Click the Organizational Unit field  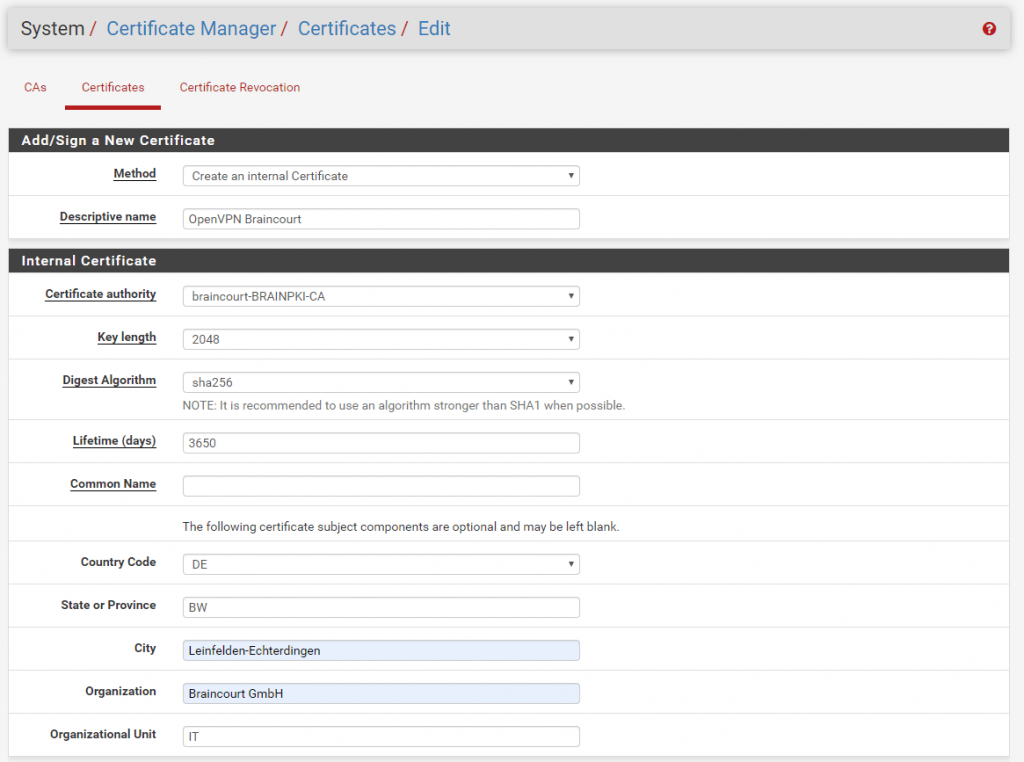click(381, 737)
